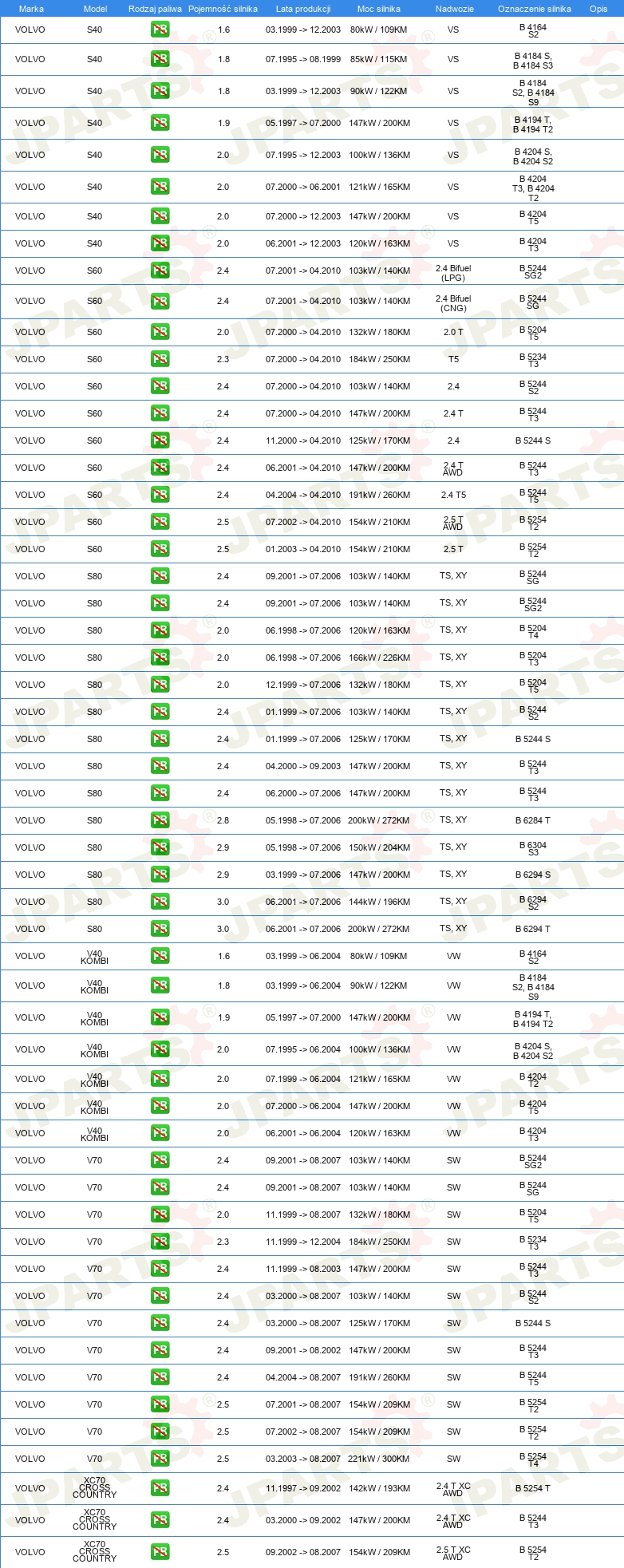Click the Pojemność silnika column header
The image size is (624, 1568).
click(223, 9)
